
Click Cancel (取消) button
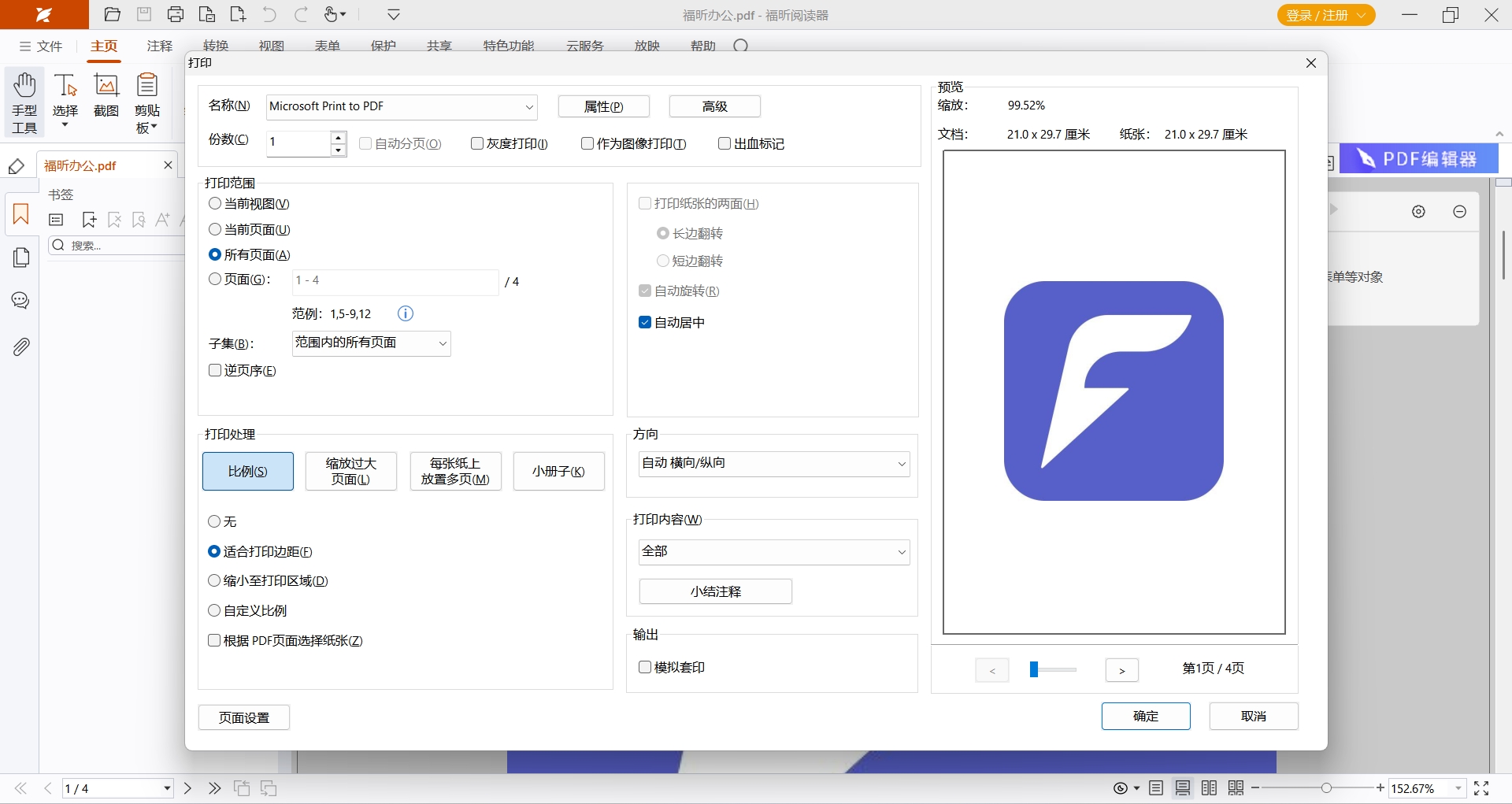click(x=1254, y=716)
